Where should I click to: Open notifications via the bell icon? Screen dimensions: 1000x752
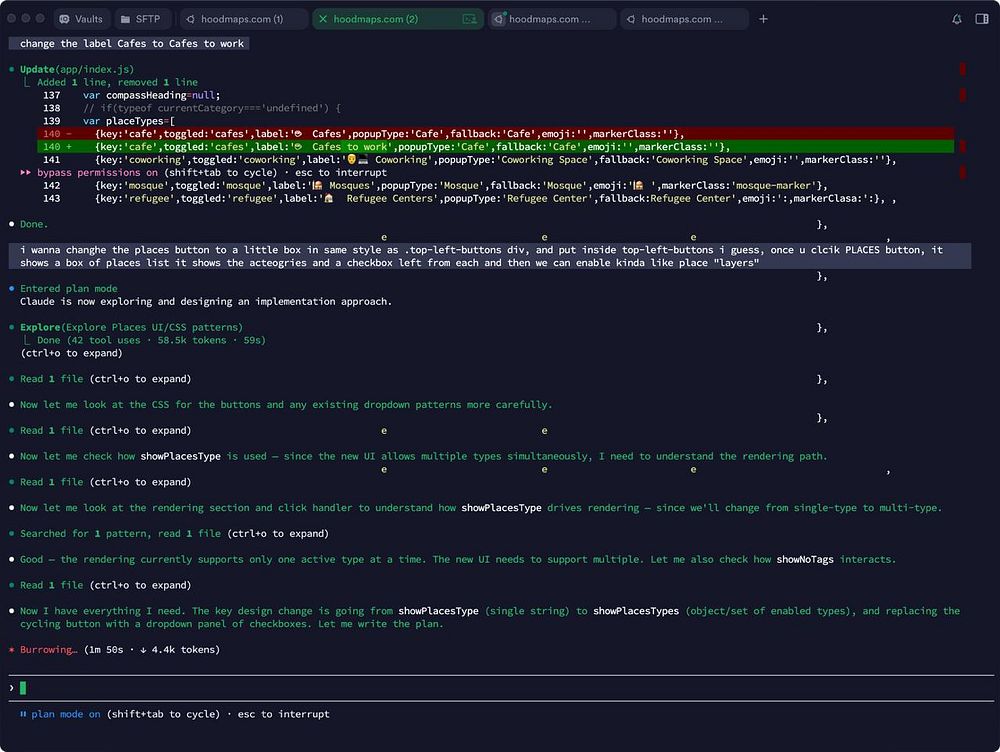click(957, 19)
